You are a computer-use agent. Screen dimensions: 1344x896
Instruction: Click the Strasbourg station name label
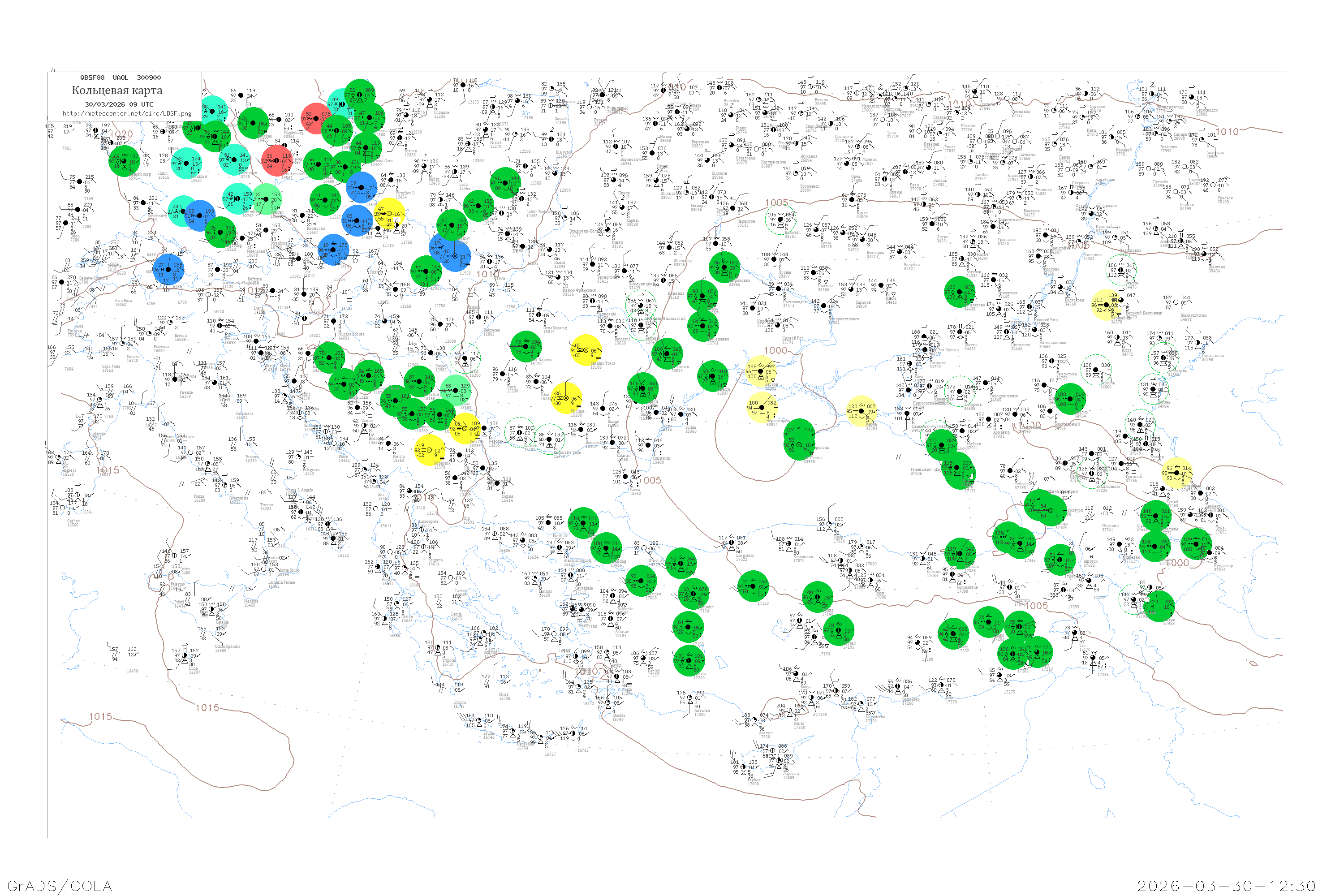(x=158, y=216)
